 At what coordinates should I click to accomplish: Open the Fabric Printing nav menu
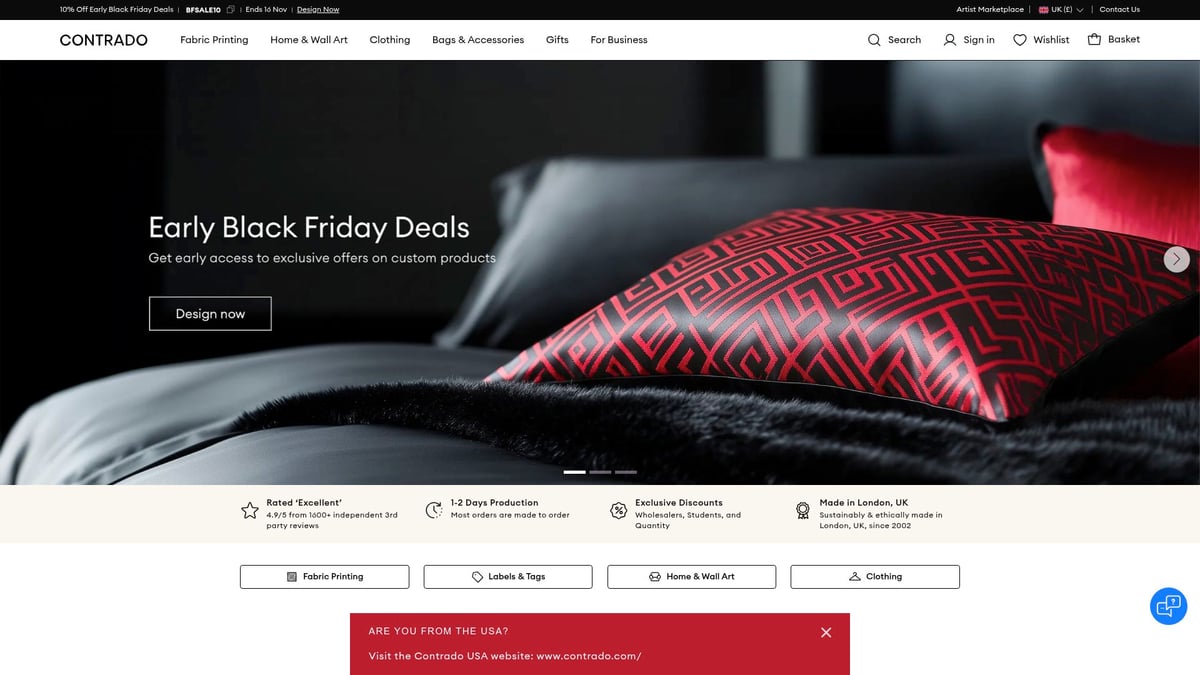(214, 40)
